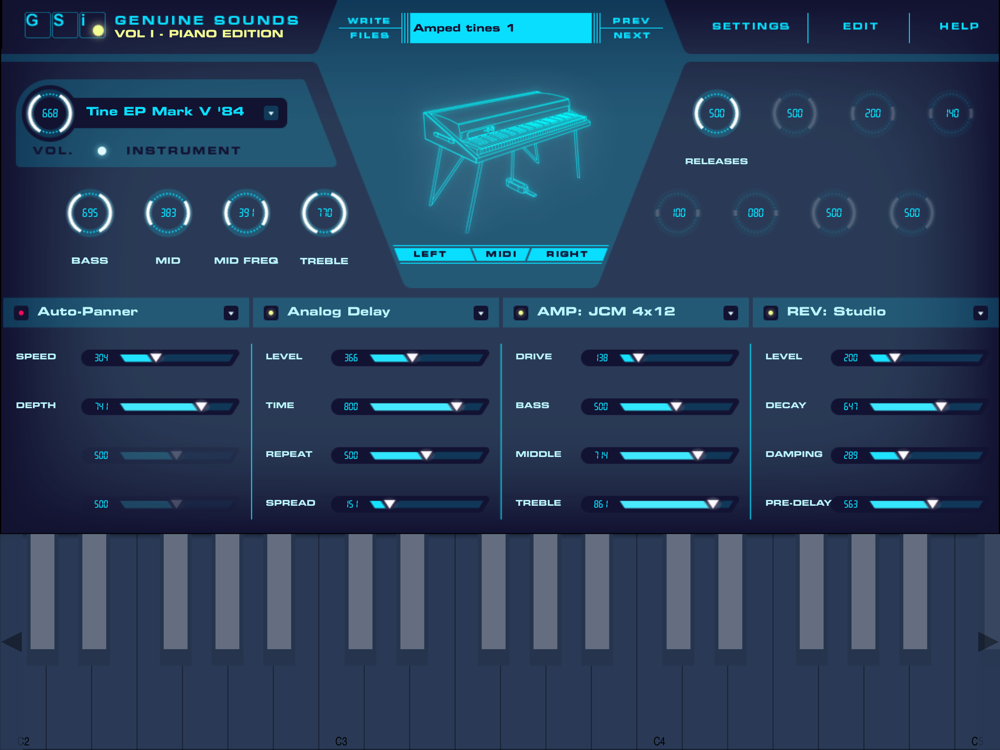The width and height of the screenshot is (1000, 750).
Task: Click the C2 white key on keyboard
Action: coord(23,702)
